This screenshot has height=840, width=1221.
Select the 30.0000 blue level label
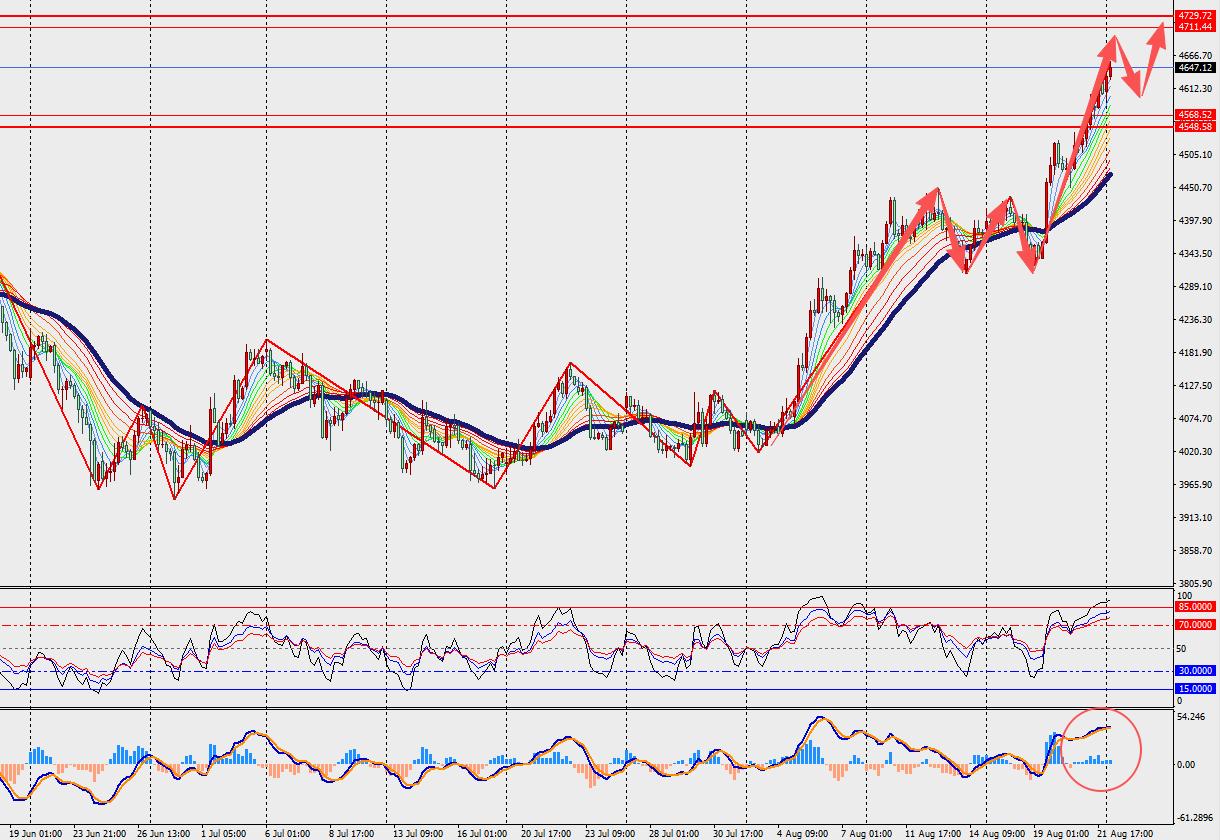tap(1195, 671)
